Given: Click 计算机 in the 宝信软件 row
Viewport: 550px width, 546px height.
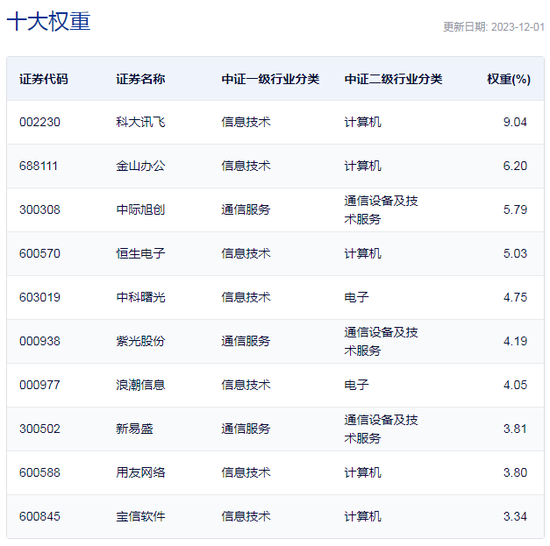Looking at the screenshot, I should pos(362,517).
